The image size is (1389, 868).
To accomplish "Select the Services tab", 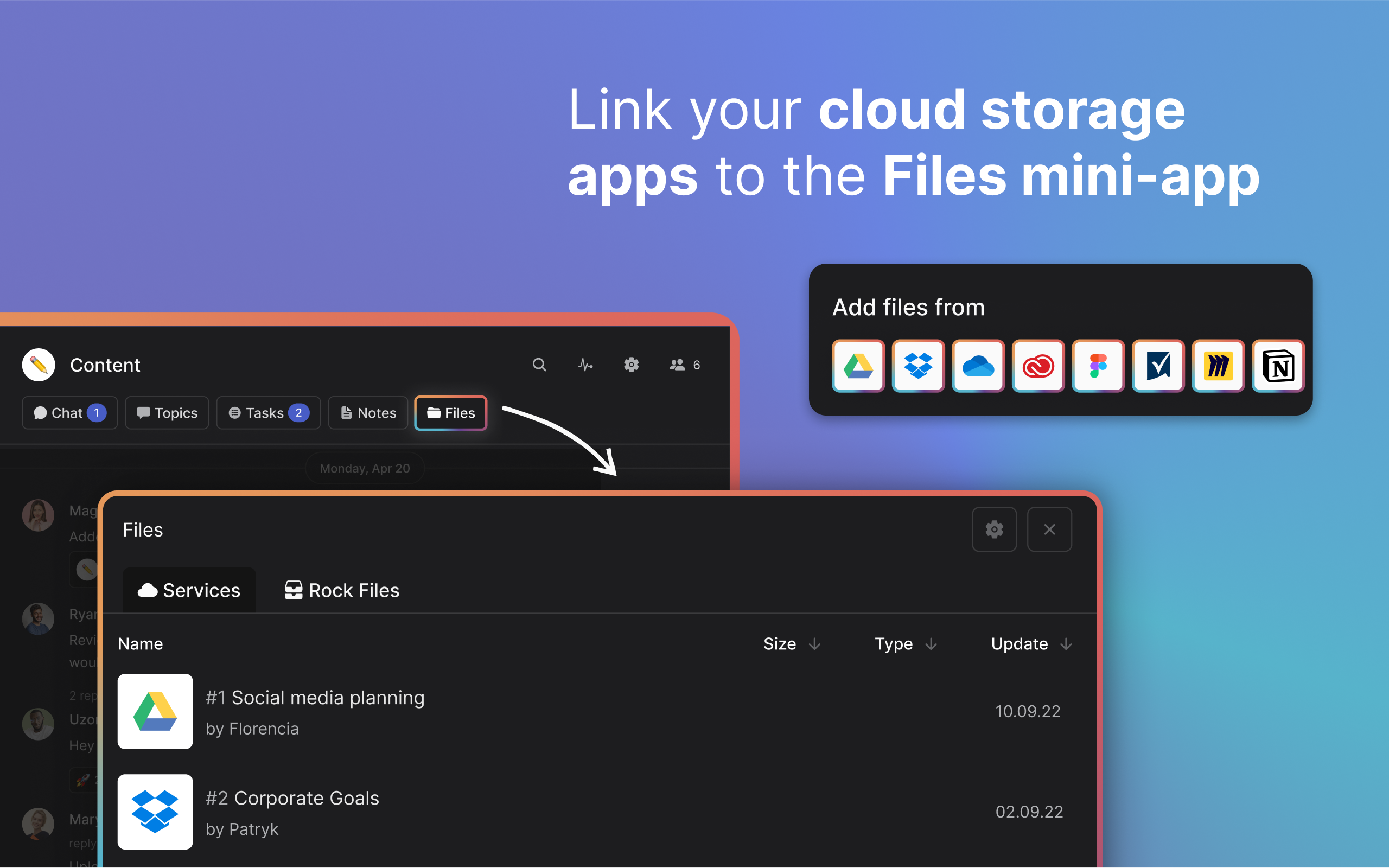I will tap(189, 590).
